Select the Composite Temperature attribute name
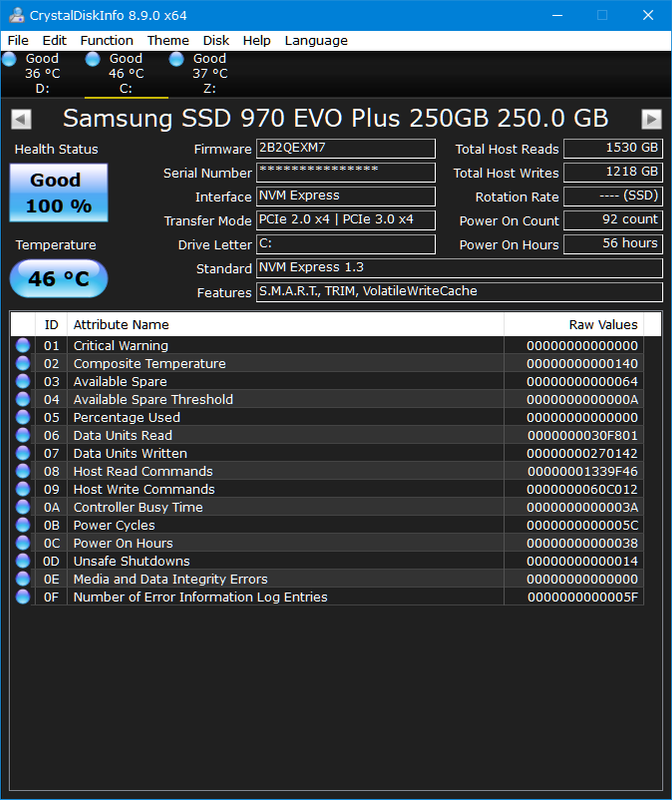 pyautogui.click(x=150, y=363)
